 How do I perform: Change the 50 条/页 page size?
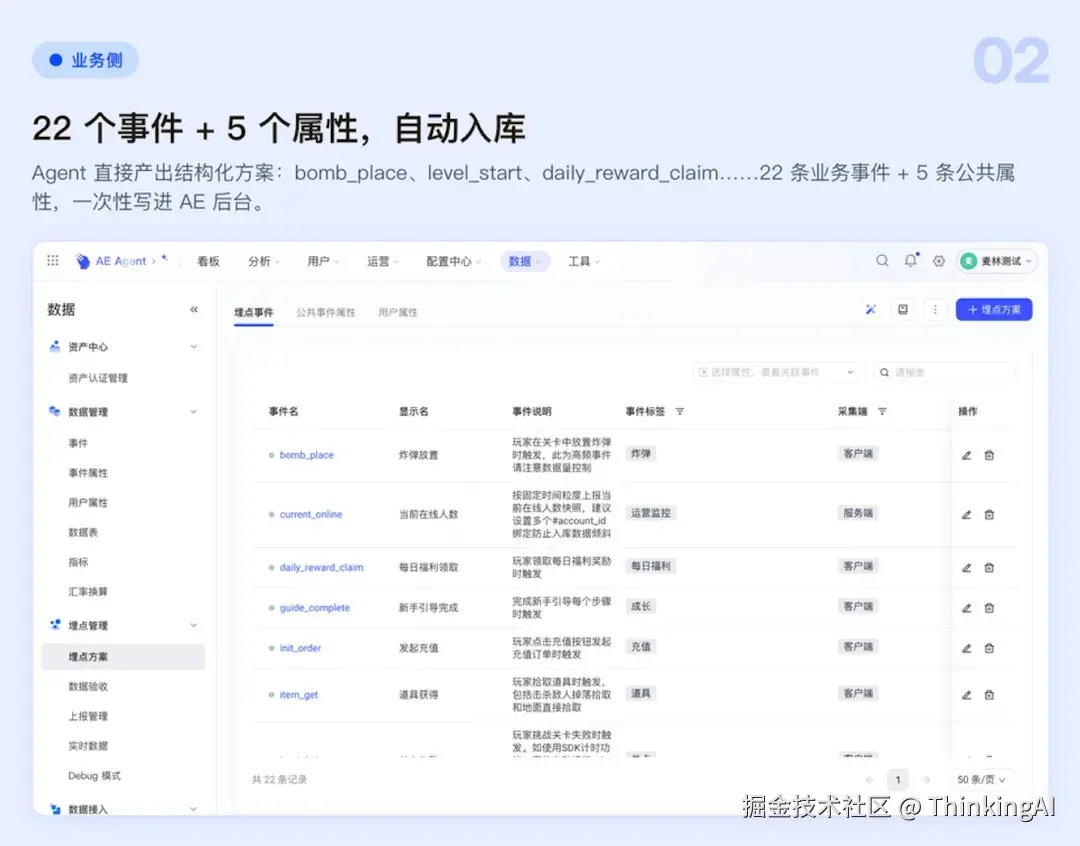(x=982, y=779)
